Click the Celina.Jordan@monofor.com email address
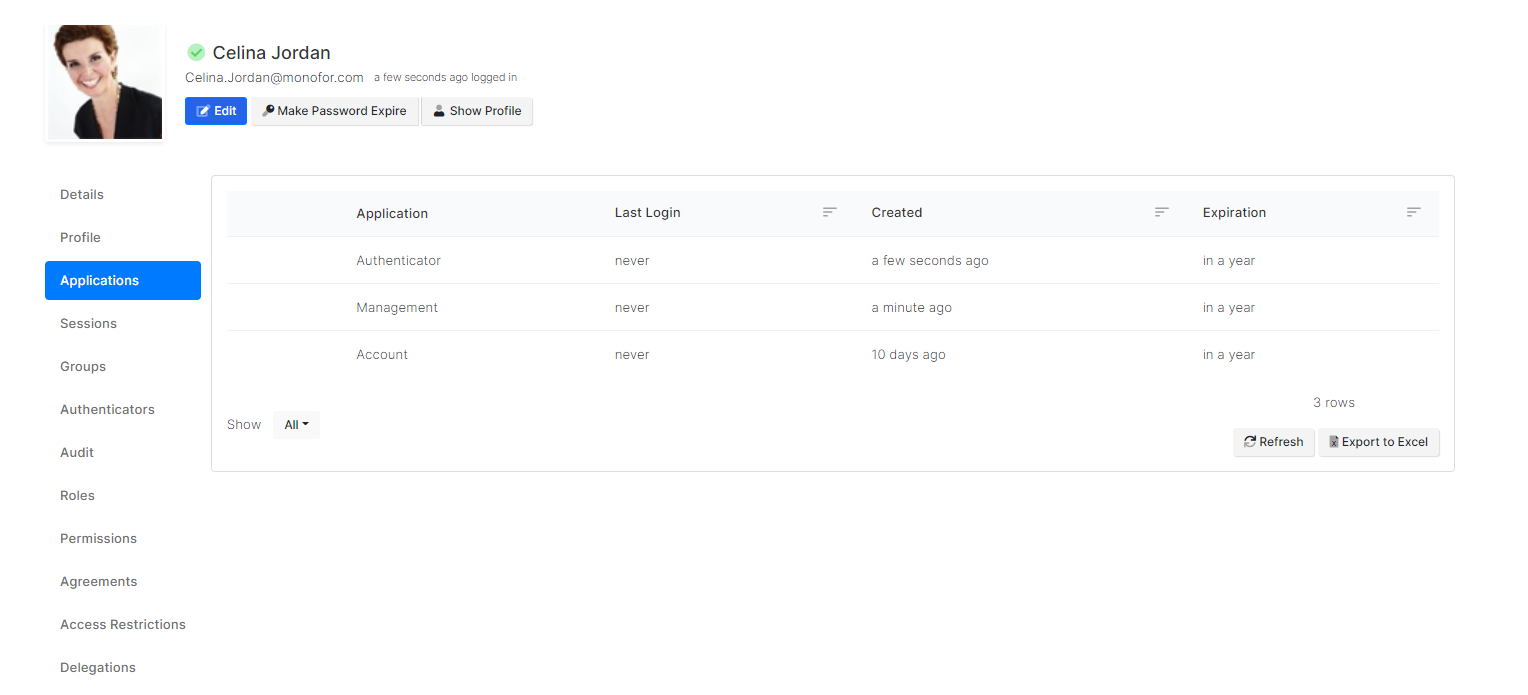 pyautogui.click(x=274, y=78)
